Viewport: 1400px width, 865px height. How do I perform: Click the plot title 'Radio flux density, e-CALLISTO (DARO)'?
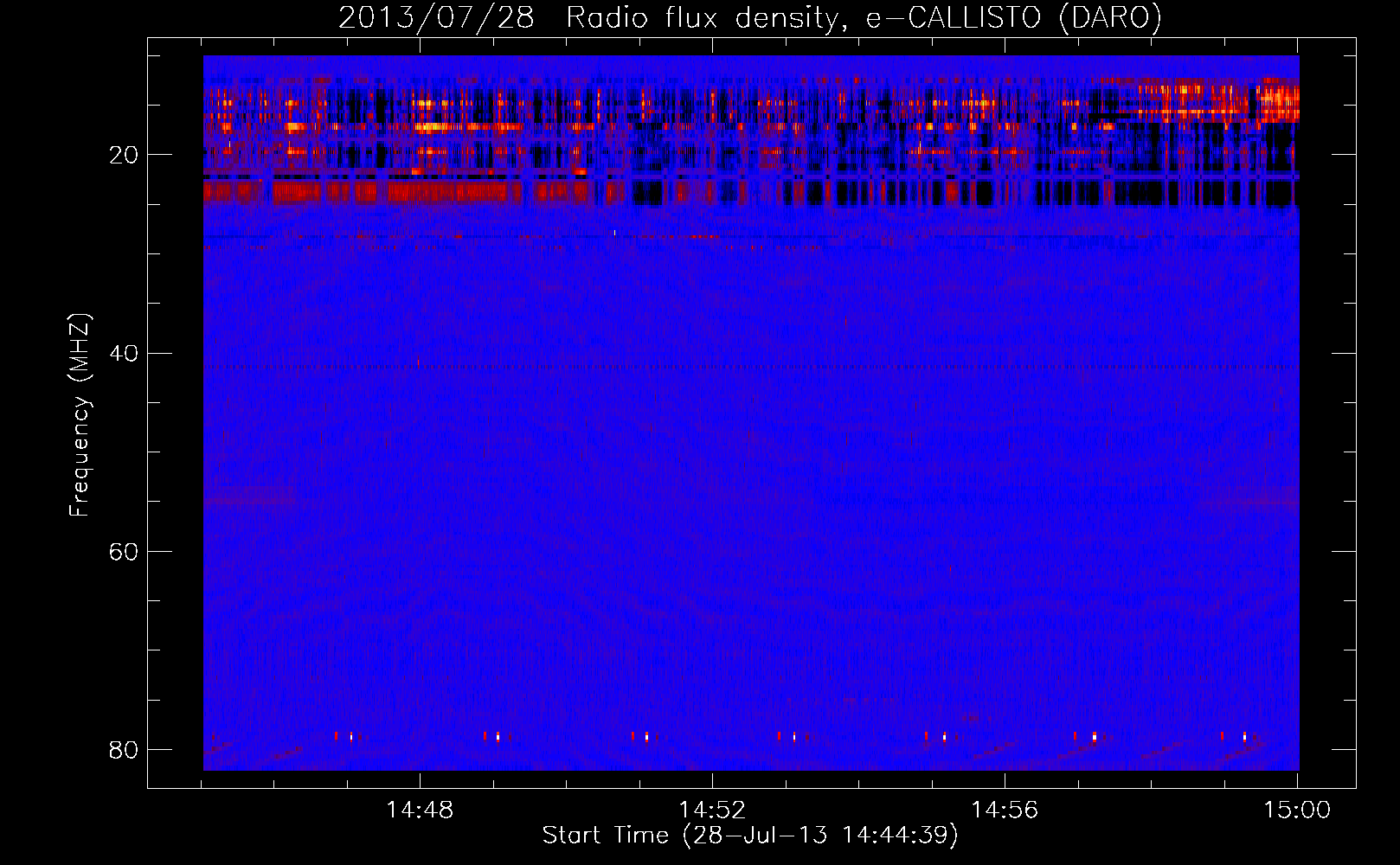[864, 17]
